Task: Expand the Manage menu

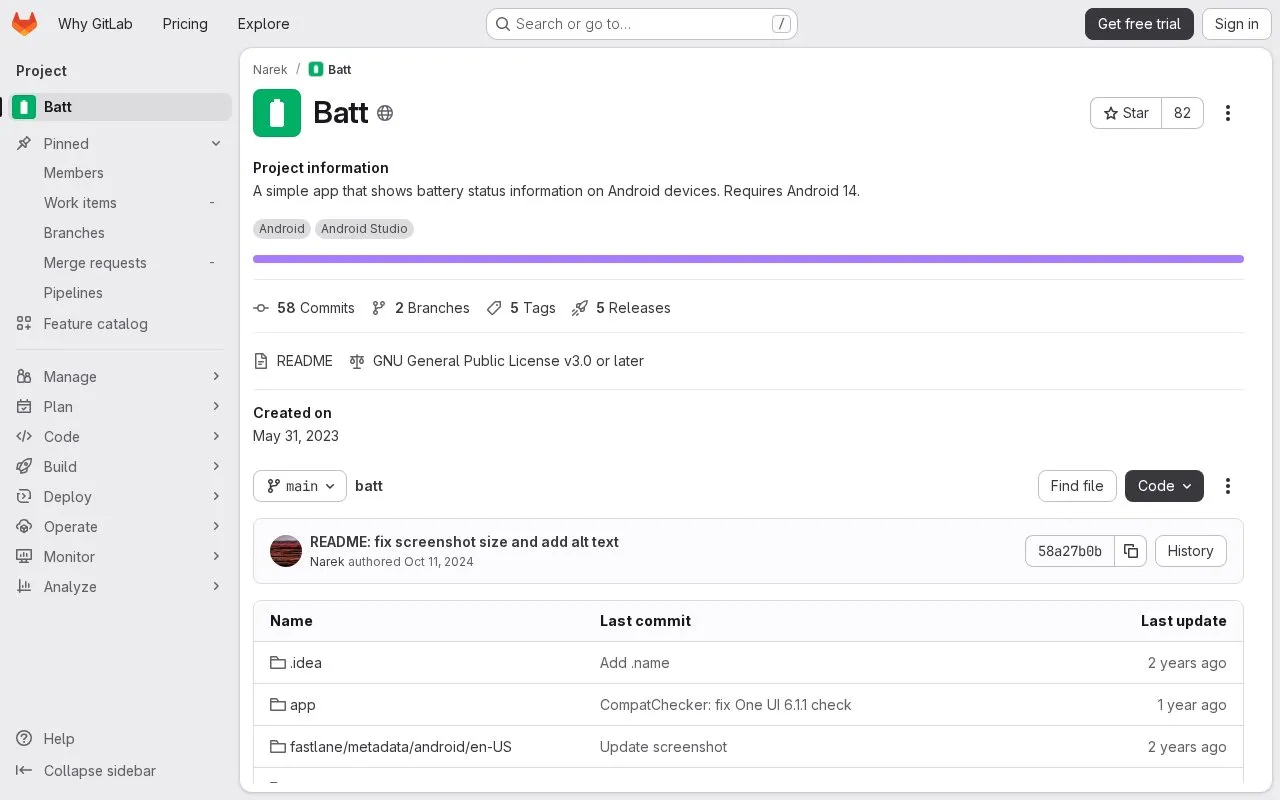Action: click(120, 377)
